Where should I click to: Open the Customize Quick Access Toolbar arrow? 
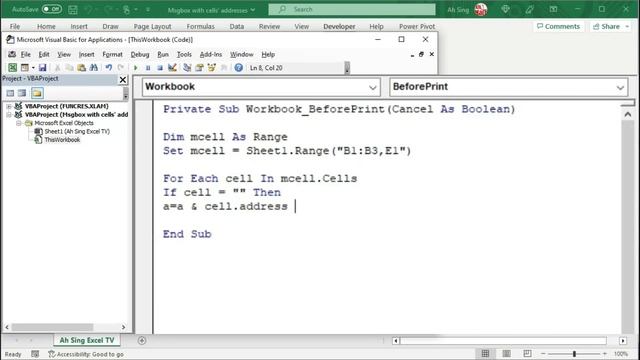point(148,9)
